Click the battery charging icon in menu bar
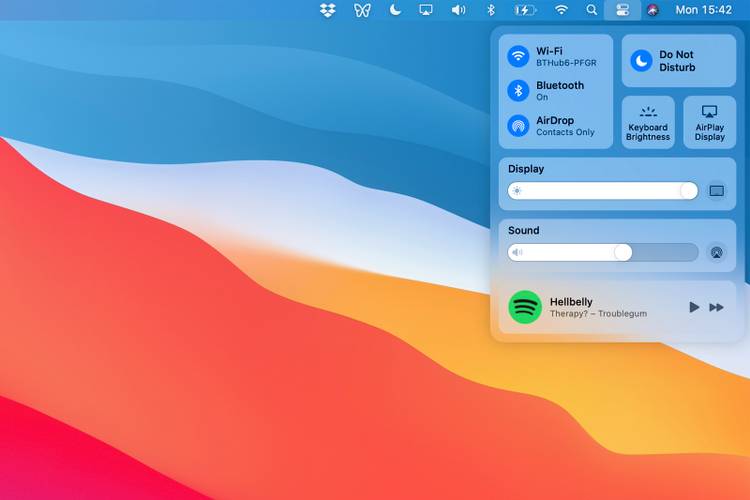 coord(525,10)
